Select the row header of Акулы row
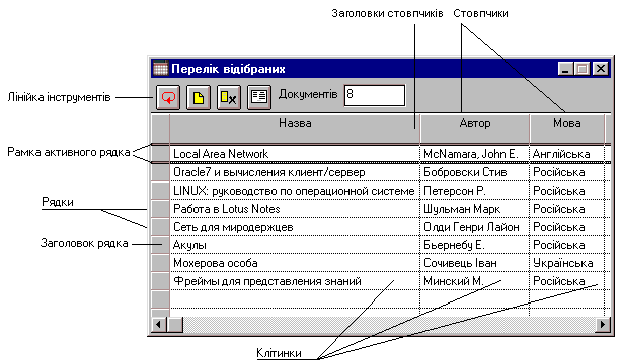The image size is (621, 364). click(x=161, y=245)
